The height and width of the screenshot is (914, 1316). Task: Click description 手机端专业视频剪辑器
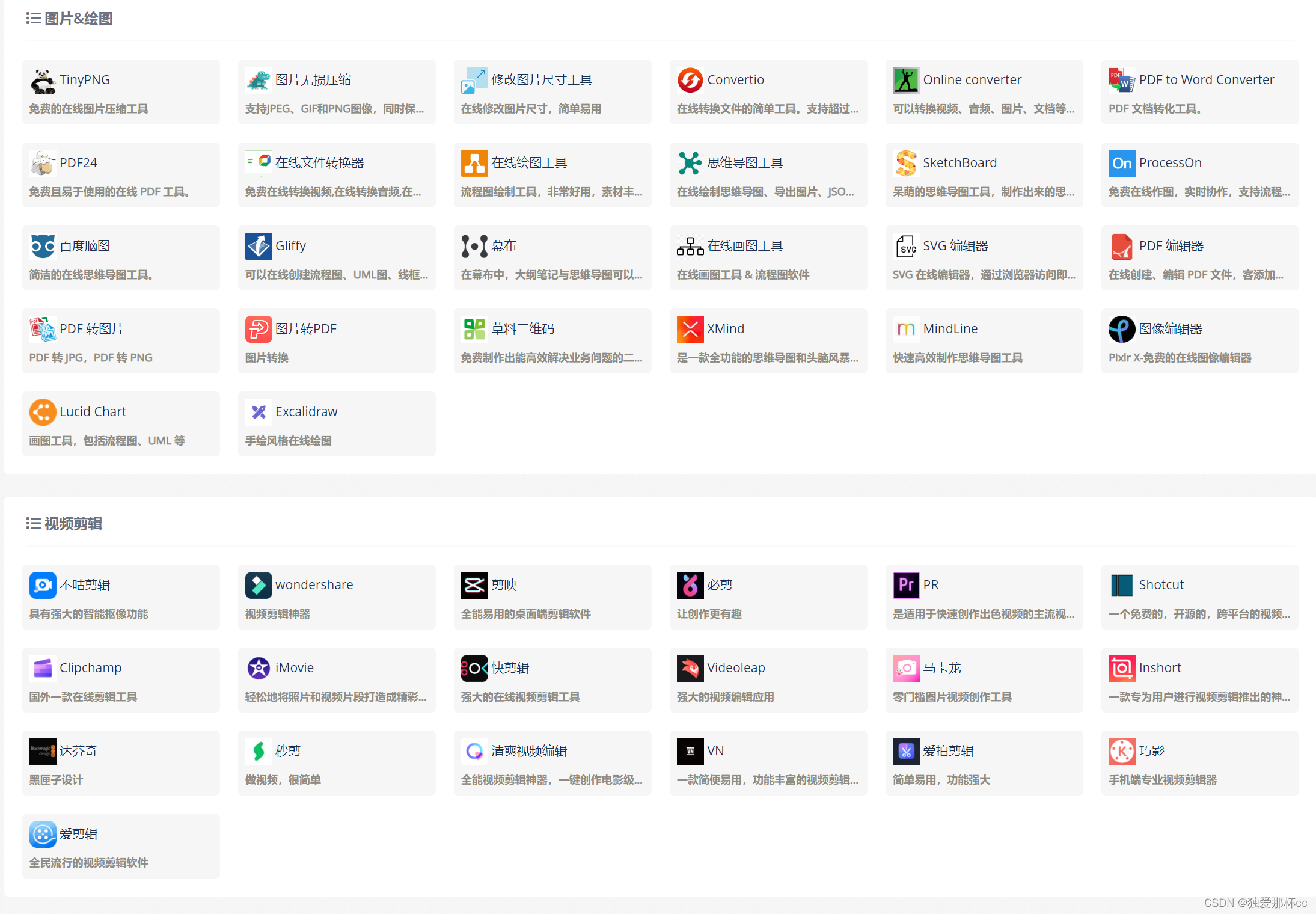pyautogui.click(x=1163, y=780)
